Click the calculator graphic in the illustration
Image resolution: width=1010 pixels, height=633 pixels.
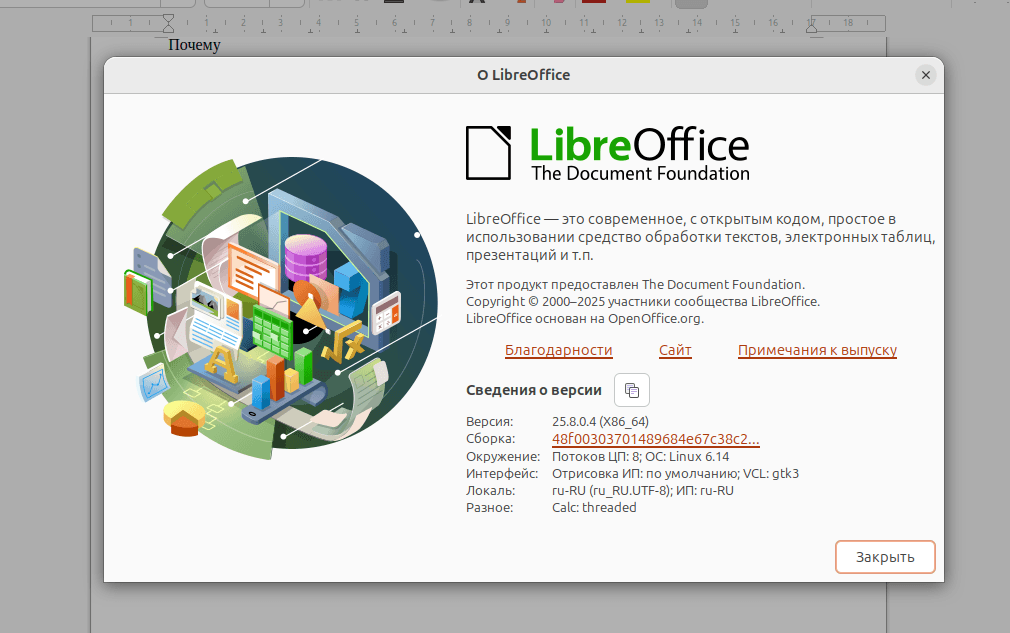click(x=386, y=313)
